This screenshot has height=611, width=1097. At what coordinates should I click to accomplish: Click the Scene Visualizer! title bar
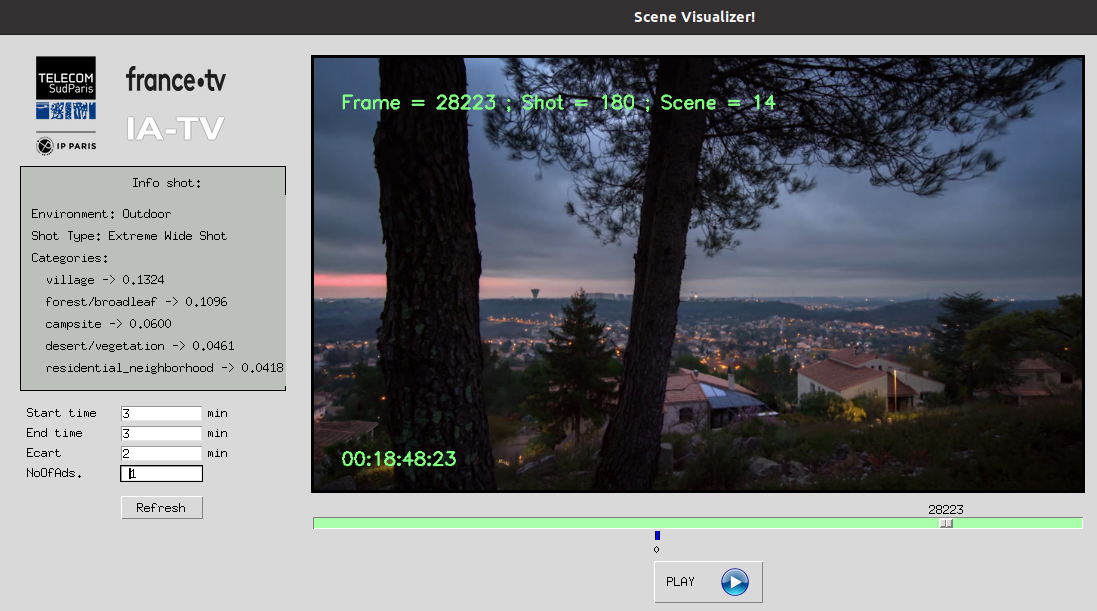pos(694,17)
